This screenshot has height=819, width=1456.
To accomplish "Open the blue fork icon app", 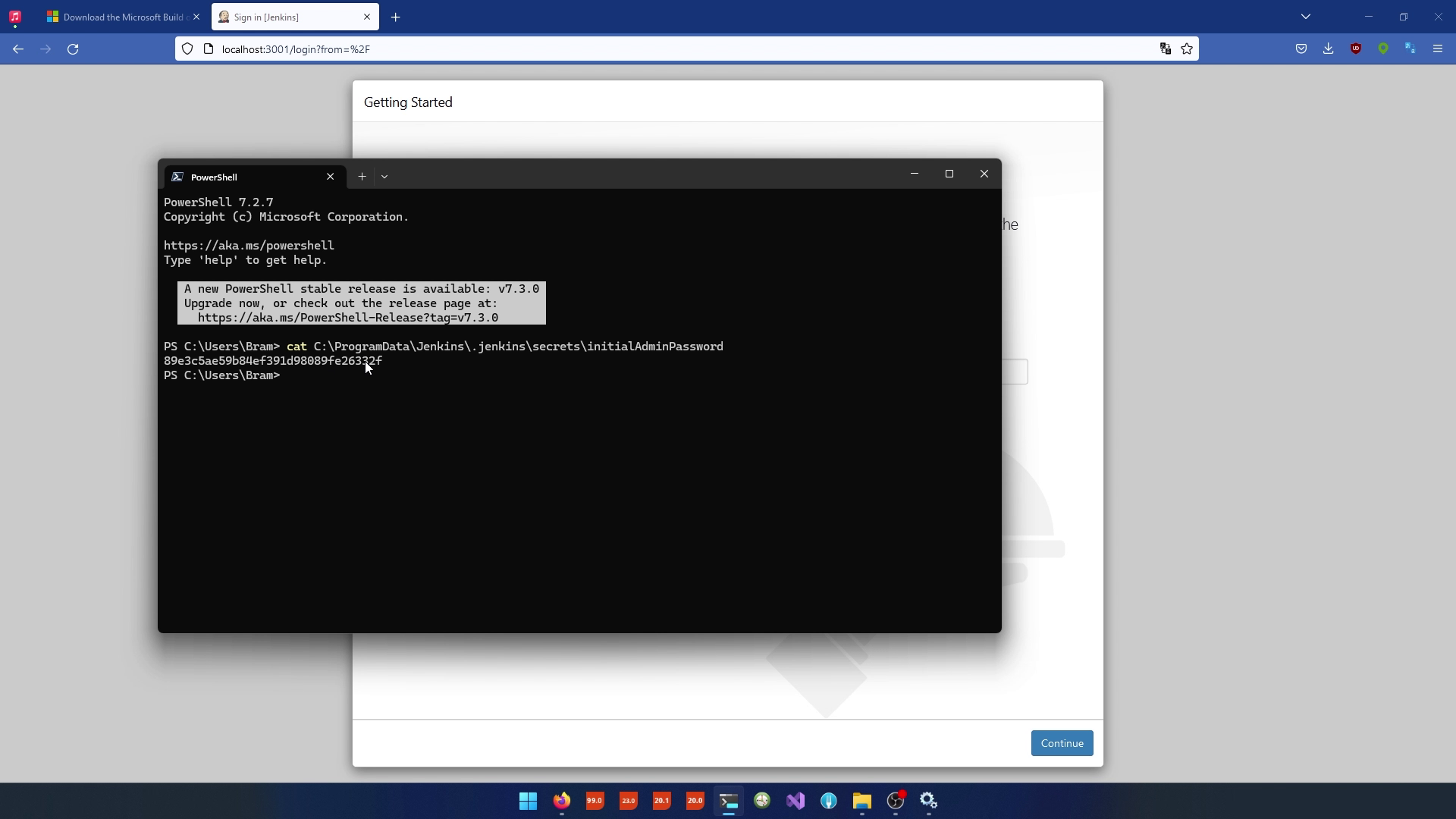I will [x=829, y=801].
